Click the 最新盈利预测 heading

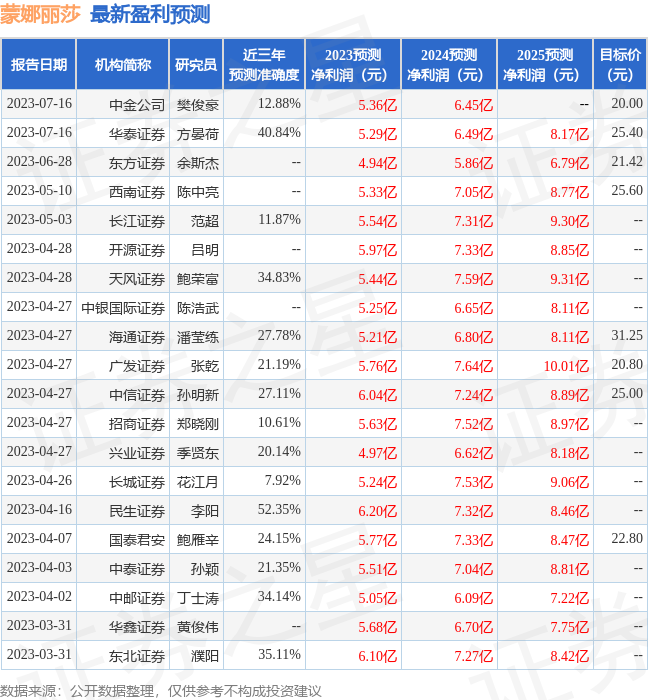150,14
